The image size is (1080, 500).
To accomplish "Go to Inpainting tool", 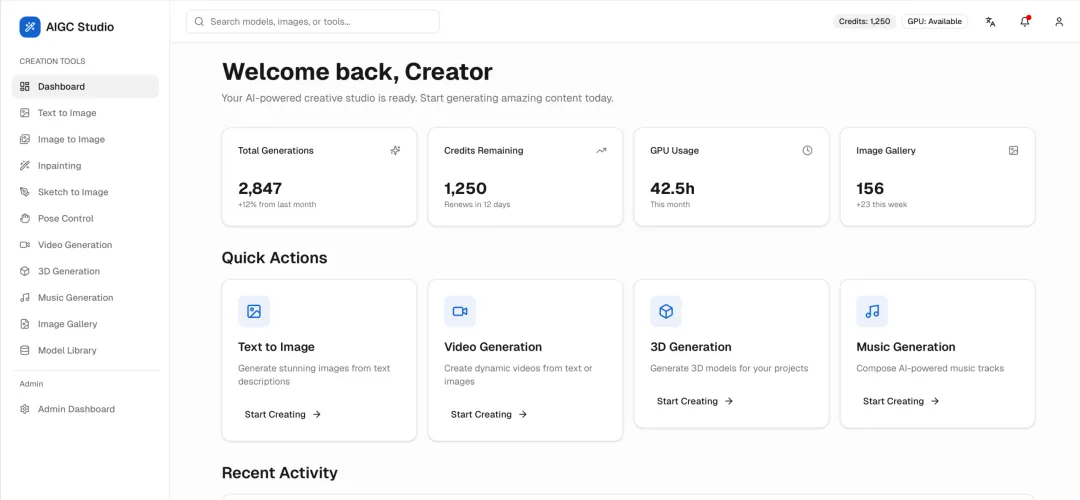I will pos(85,165).
